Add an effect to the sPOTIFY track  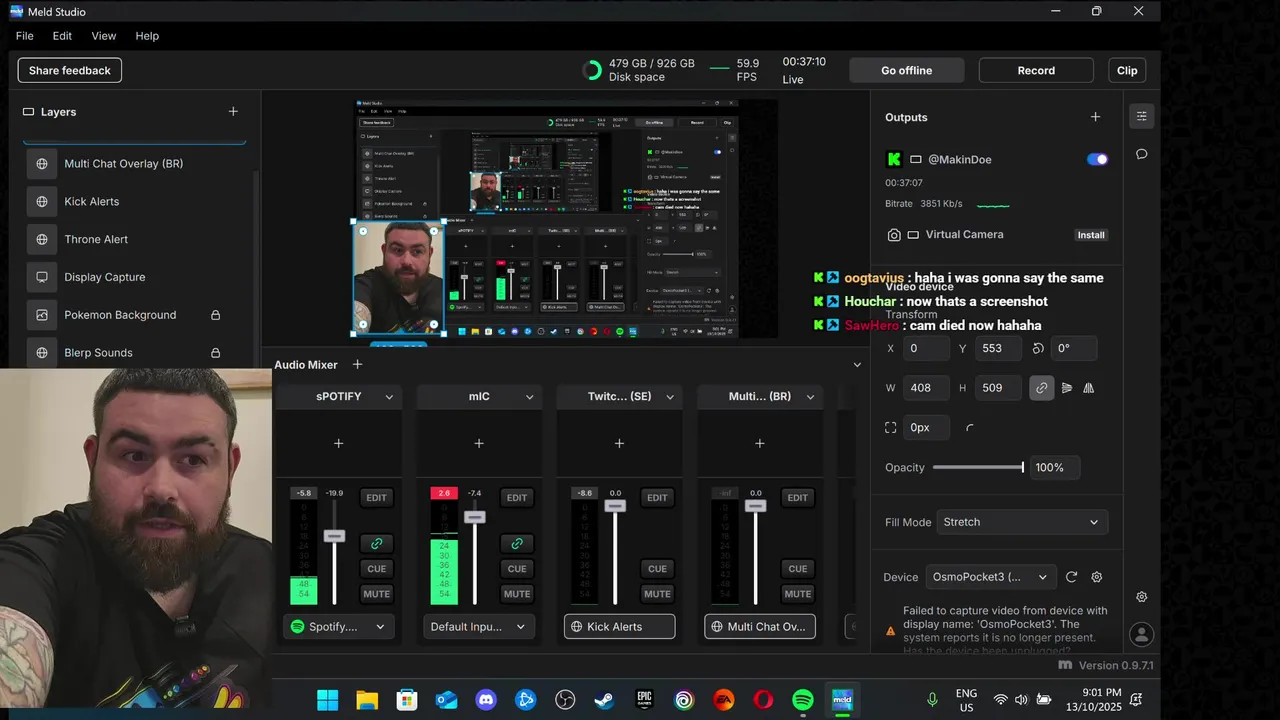click(x=338, y=443)
